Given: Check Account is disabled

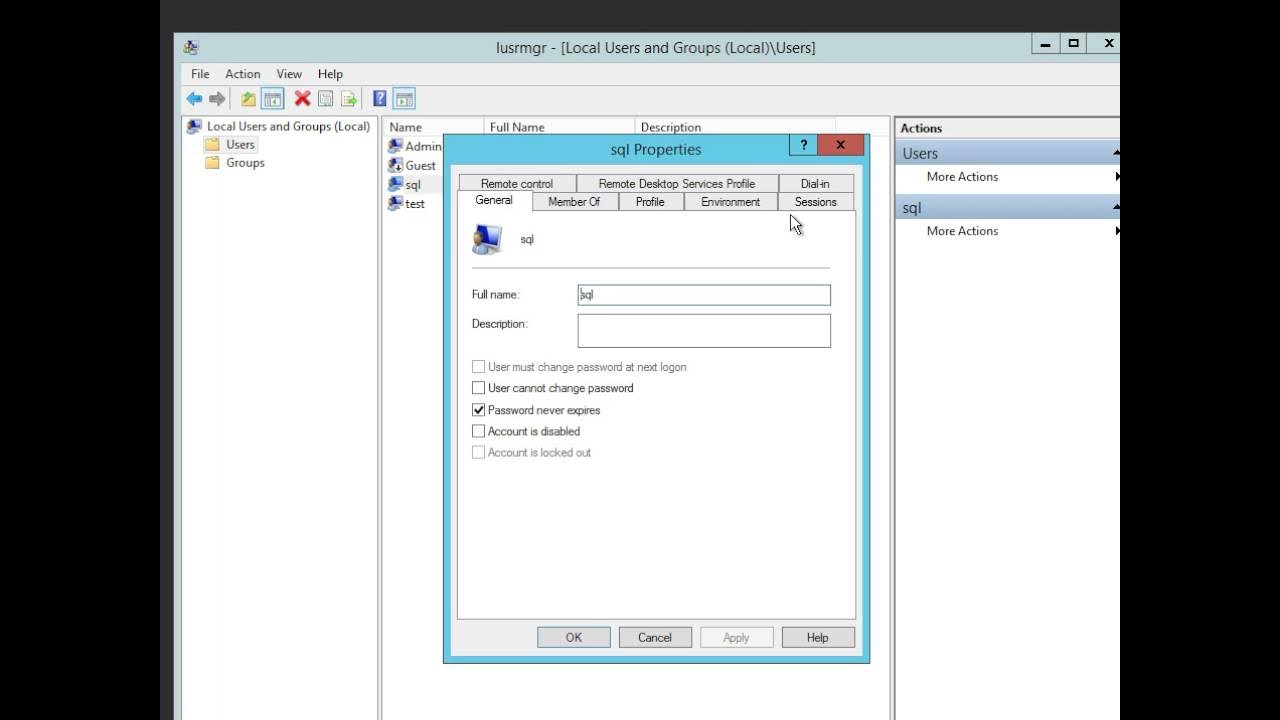Looking at the screenshot, I should [478, 431].
